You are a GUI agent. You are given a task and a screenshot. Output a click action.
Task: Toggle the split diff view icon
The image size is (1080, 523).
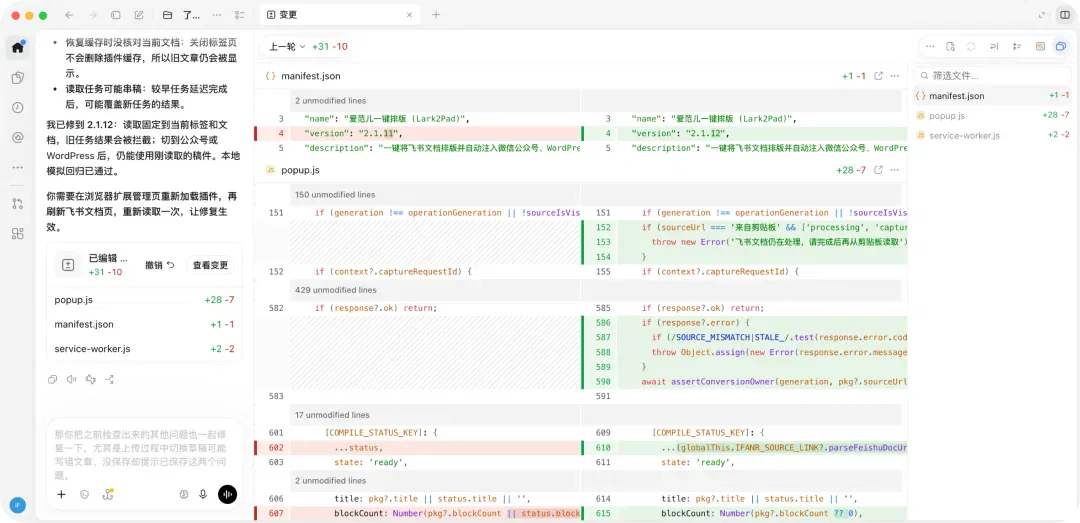[x=1040, y=46]
